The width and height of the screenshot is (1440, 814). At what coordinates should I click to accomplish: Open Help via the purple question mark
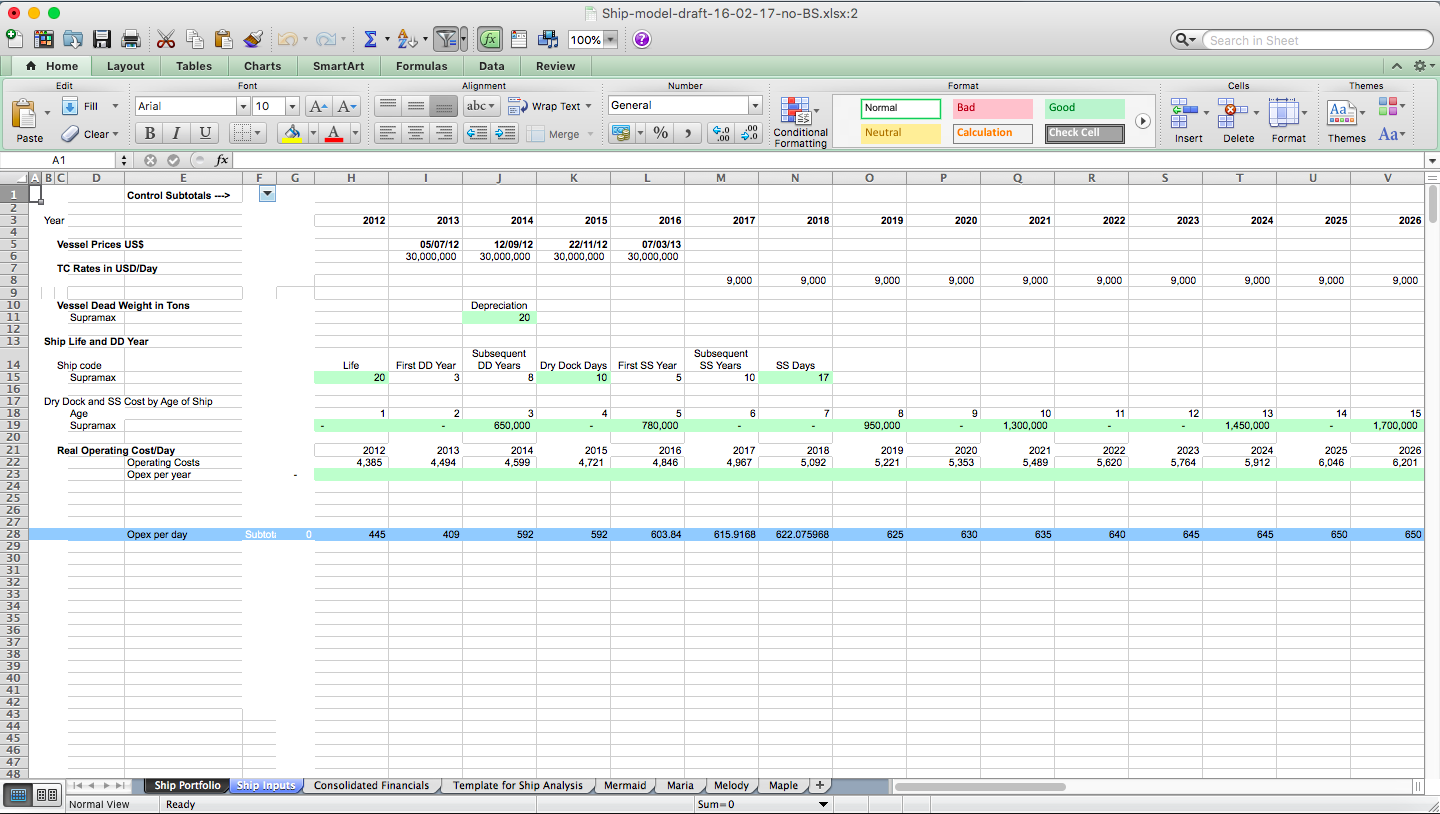tap(642, 39)
